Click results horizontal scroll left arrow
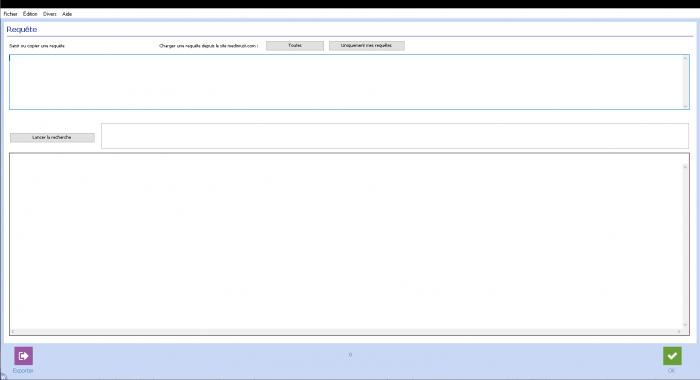Image resolution: width=700 pixels, height=380 pixels. pyautogui.click(x=13, y=332)
